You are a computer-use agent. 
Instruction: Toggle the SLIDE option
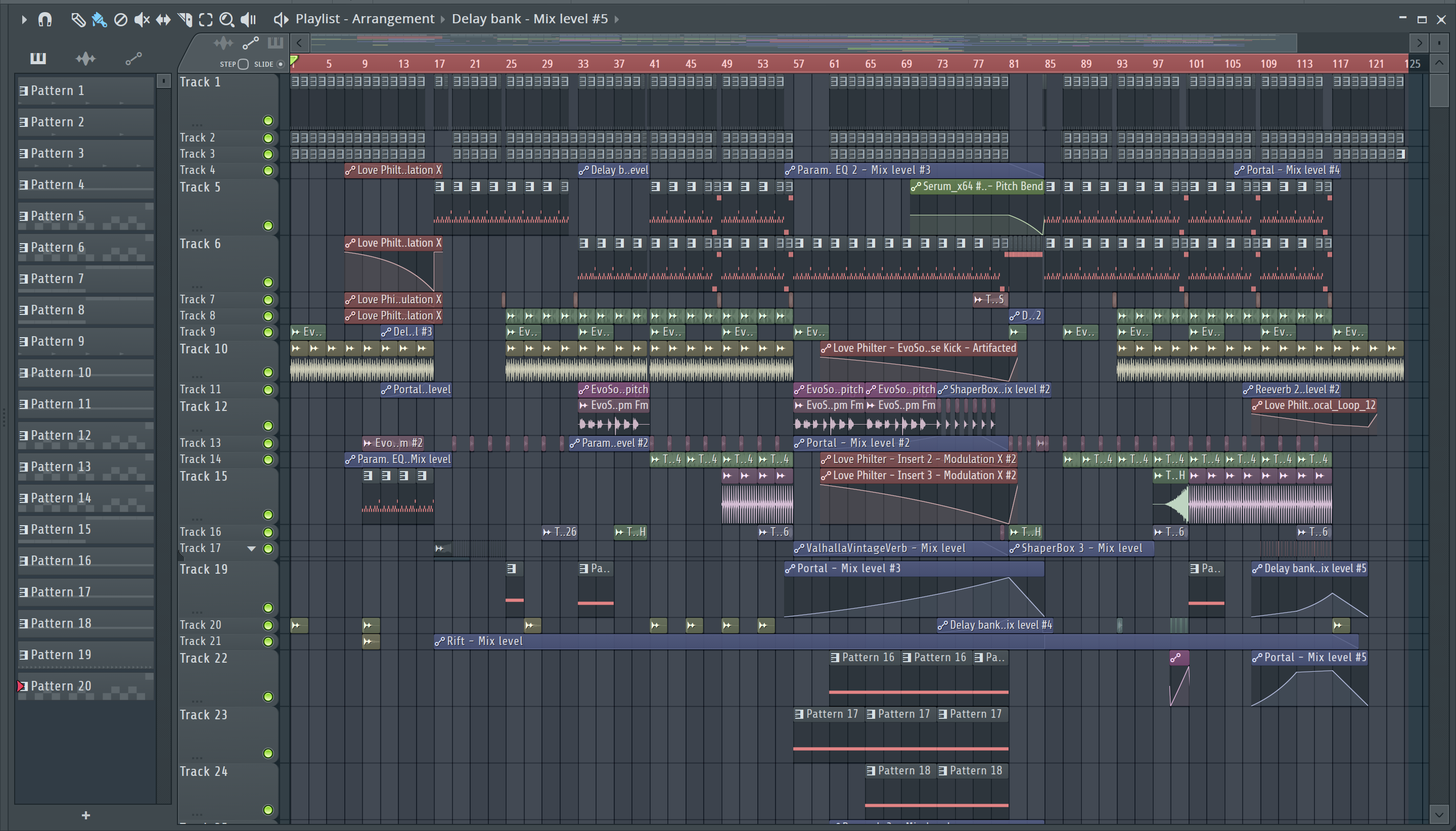280,64
